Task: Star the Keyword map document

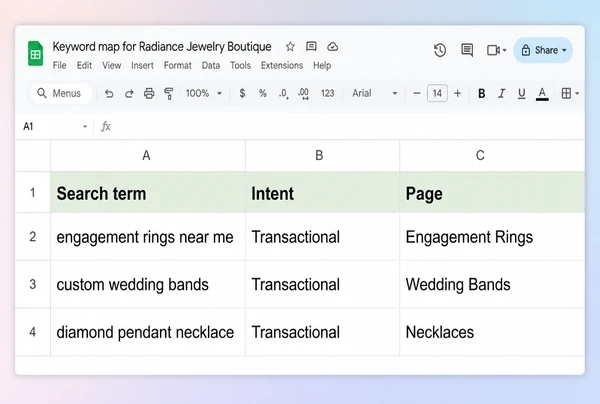Action: pyautogui.click(x=290, y=47)
